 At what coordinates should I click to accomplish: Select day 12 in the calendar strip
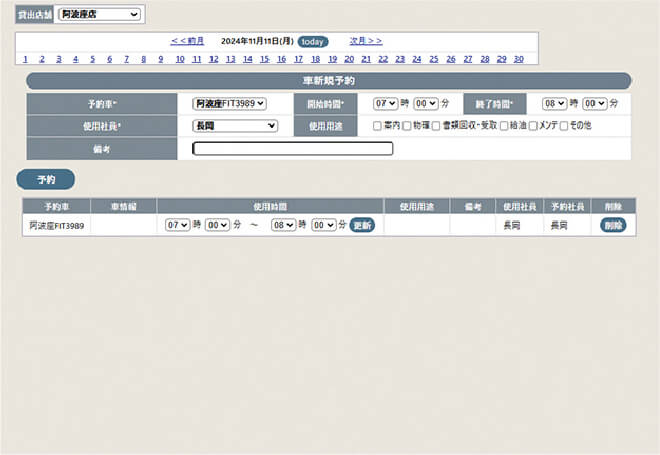214,59
